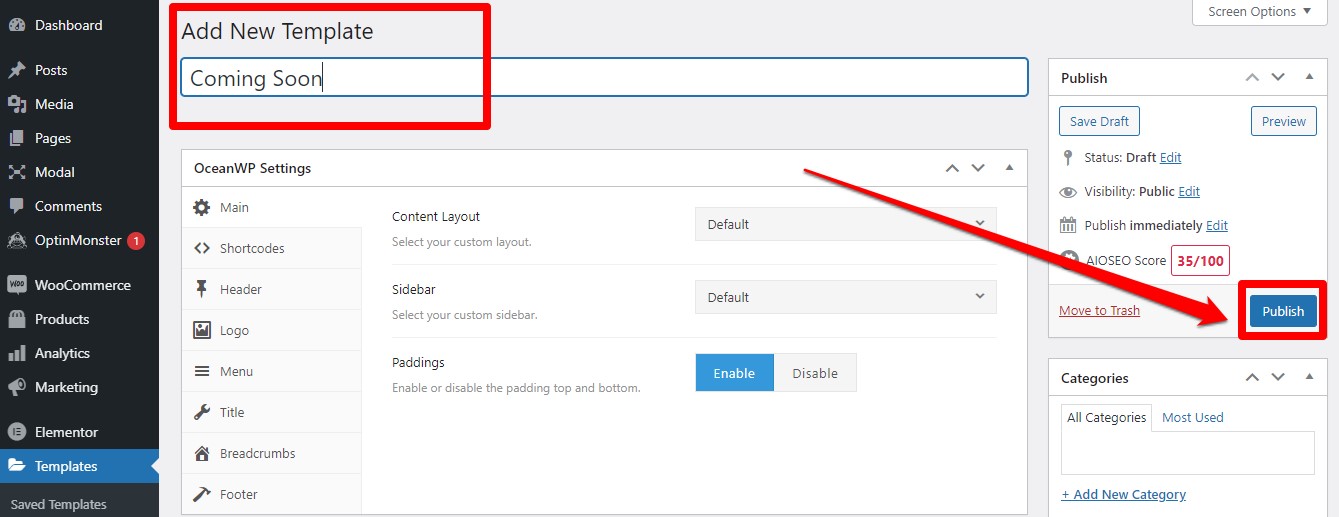Disable the Paddings option

tap(815, 373)
